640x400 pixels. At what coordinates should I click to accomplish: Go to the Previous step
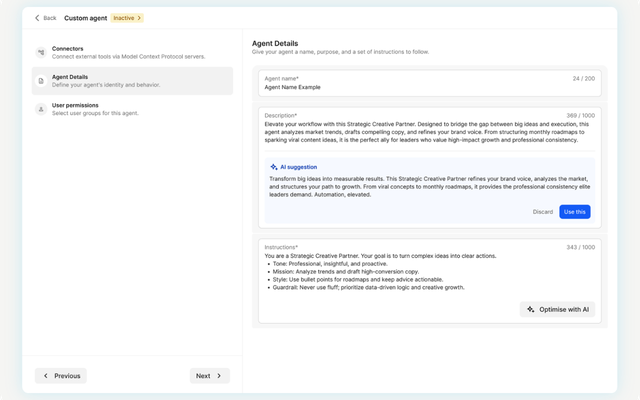coord(61,376)
